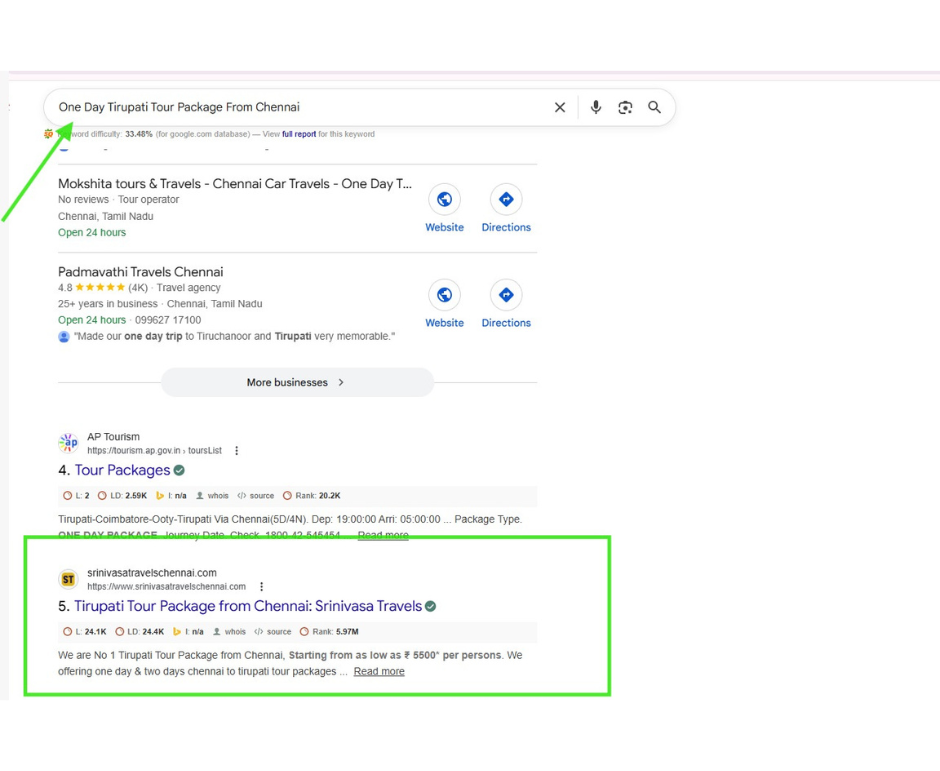Expand Read more on AP Tourism snippet
The height and width of the screenshot is (771, 940).
pos(383,535)
